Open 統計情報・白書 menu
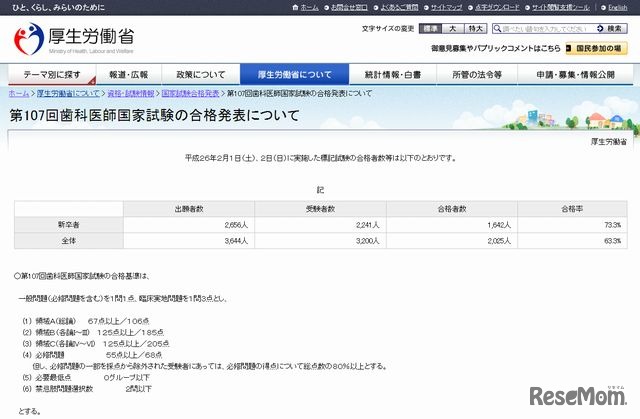Image resolution: width=640 pixels, height=419 pixels. tap(393, 75)
